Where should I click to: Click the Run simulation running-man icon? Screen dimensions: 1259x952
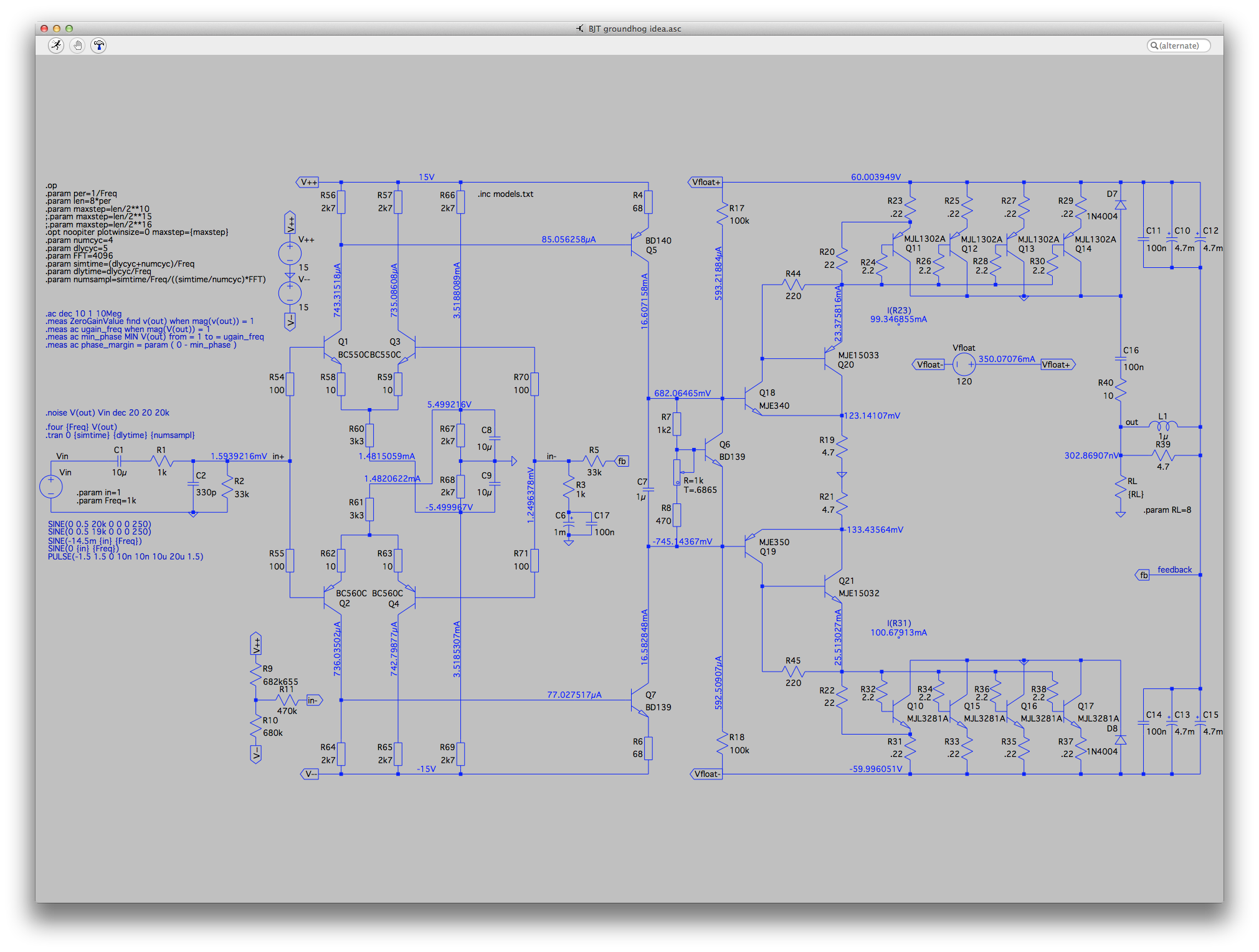click(x=56, y=45)
